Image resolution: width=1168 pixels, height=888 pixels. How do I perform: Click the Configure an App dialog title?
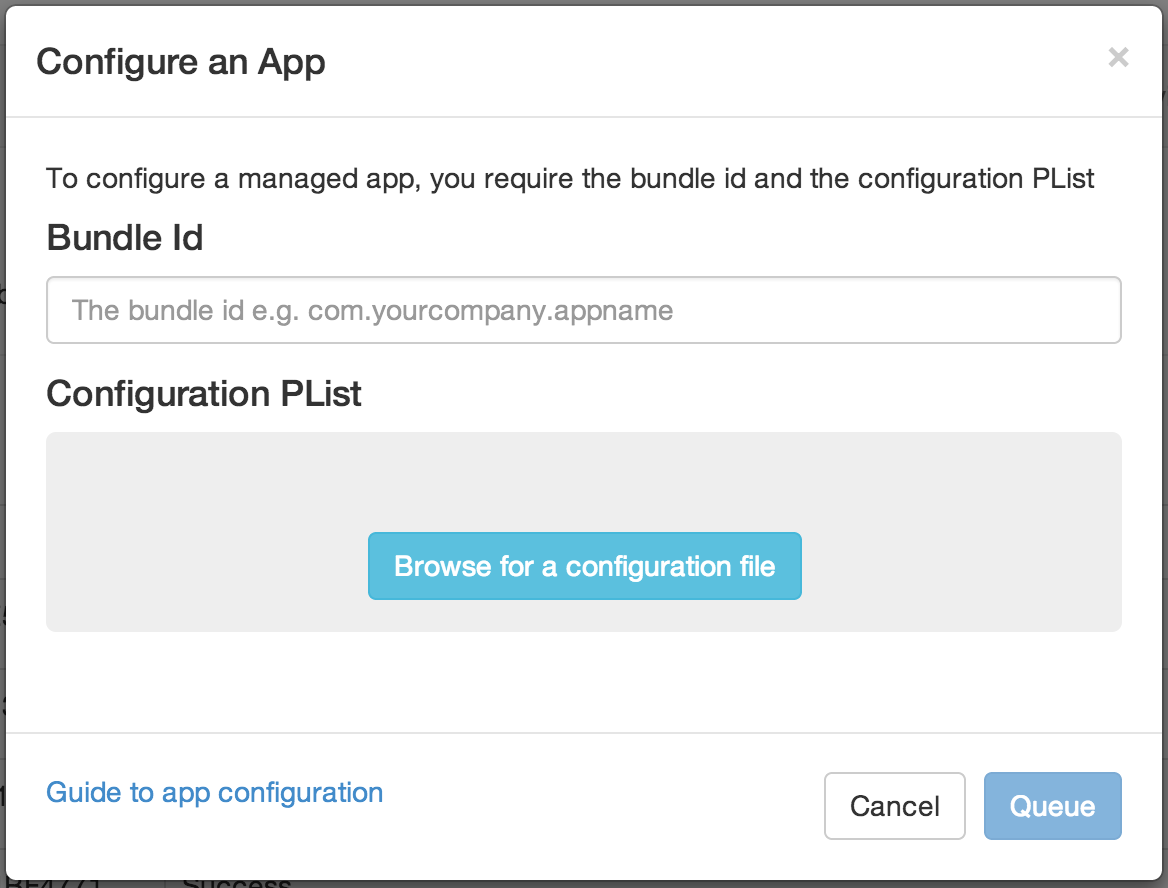(x=181, y=62)
